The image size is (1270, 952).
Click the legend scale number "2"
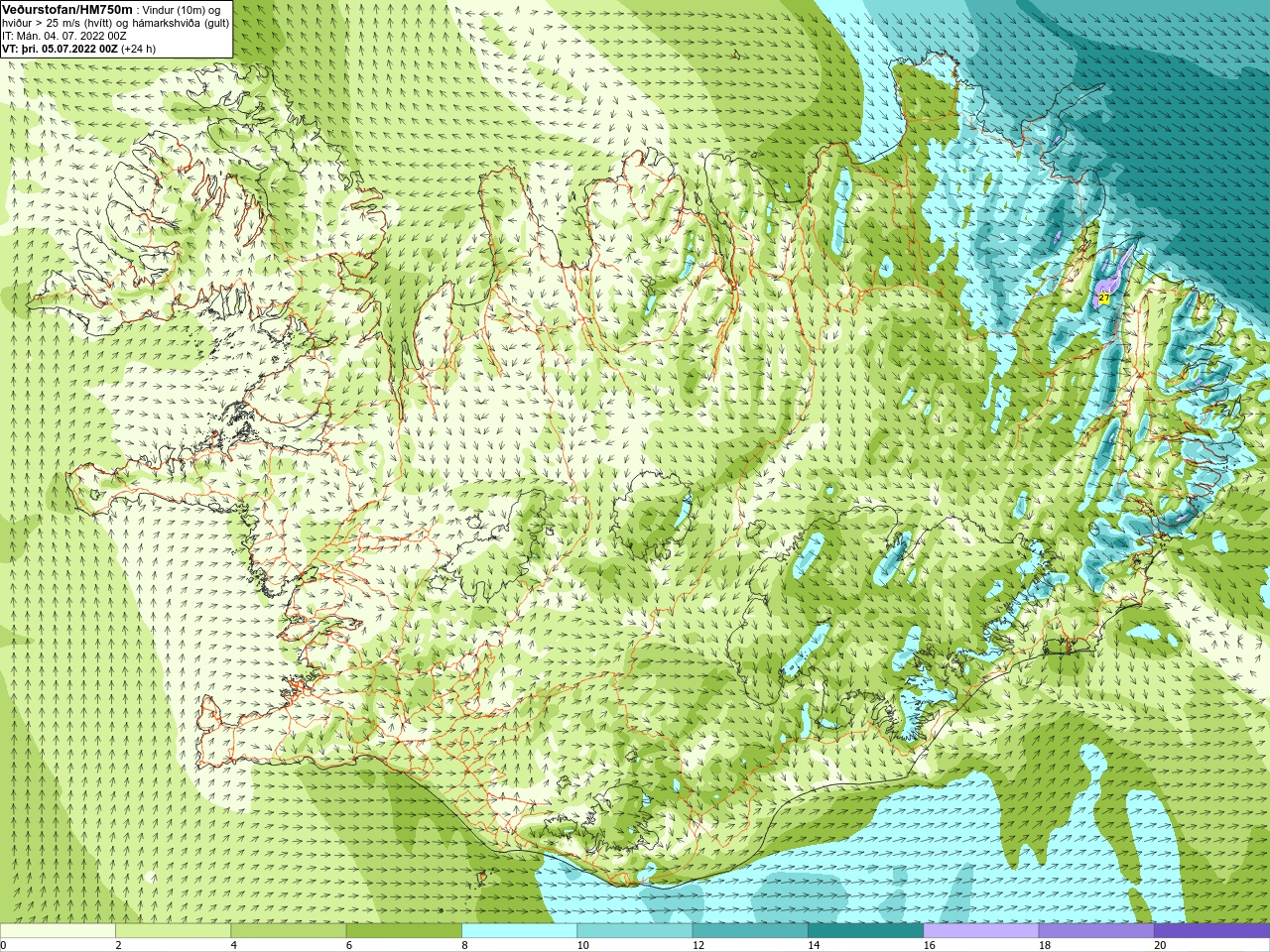[x=118, y=945]
